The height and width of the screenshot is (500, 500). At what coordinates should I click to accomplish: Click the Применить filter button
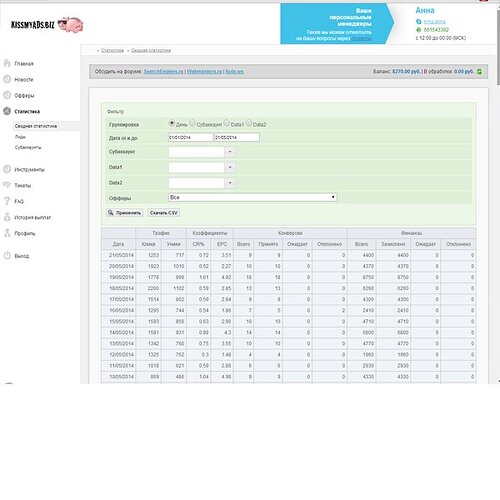pyautogui.click(x=125, y=213)
